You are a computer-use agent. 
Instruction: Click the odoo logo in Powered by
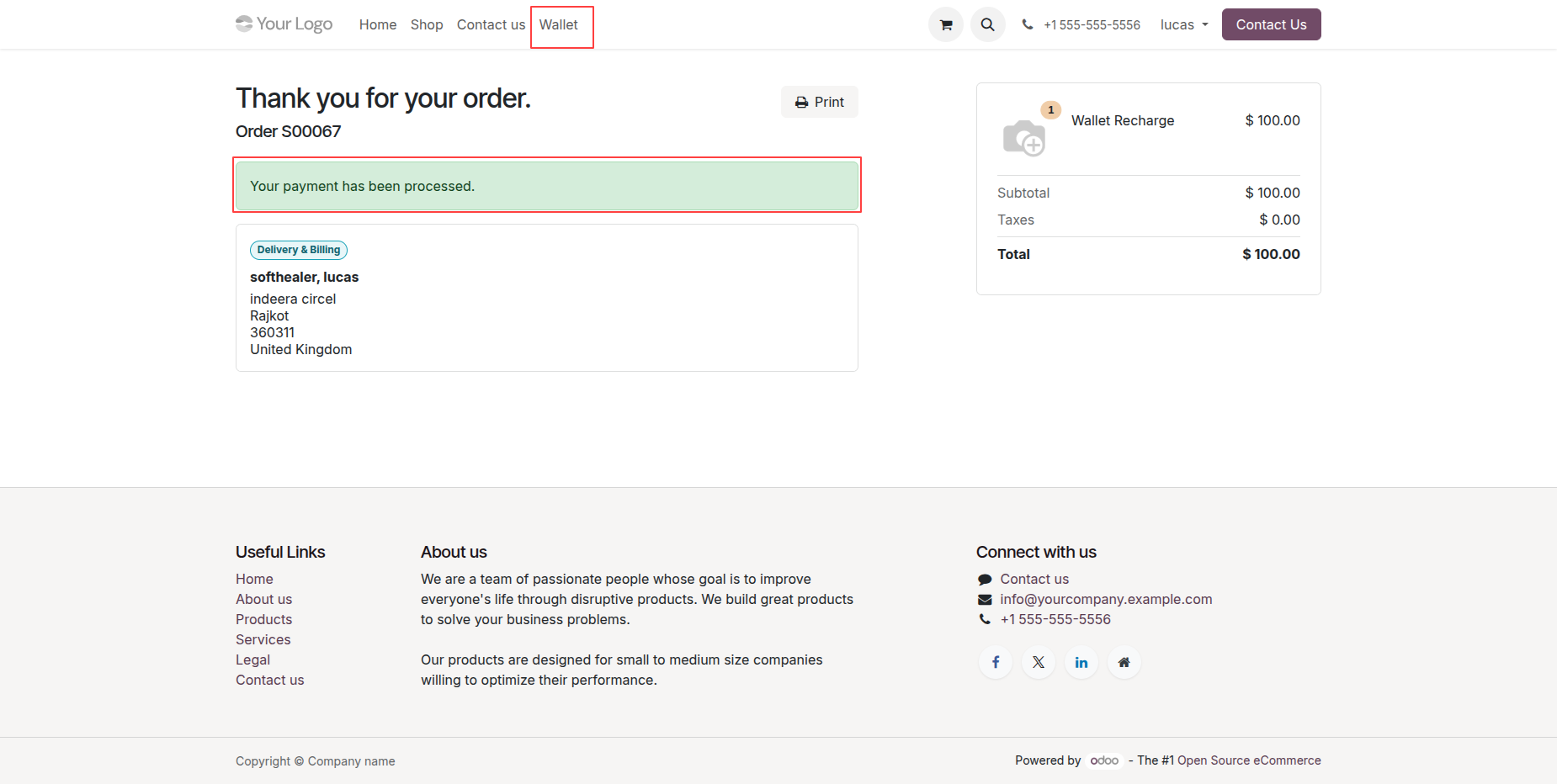point(1104,760)
